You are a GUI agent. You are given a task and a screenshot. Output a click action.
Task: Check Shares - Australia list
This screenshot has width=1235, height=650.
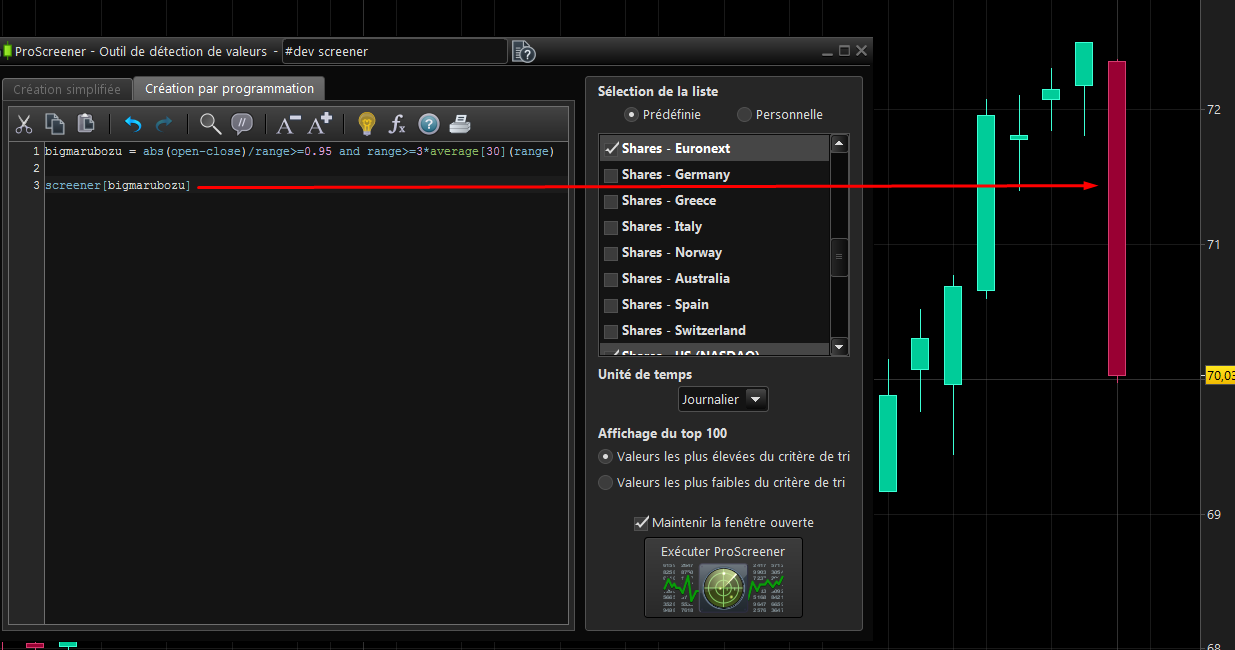(x=610, y=279)
